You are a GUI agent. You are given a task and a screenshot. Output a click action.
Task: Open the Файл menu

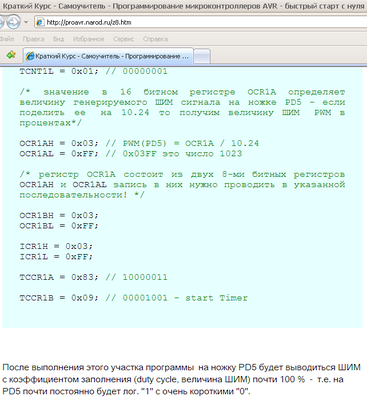7,39
